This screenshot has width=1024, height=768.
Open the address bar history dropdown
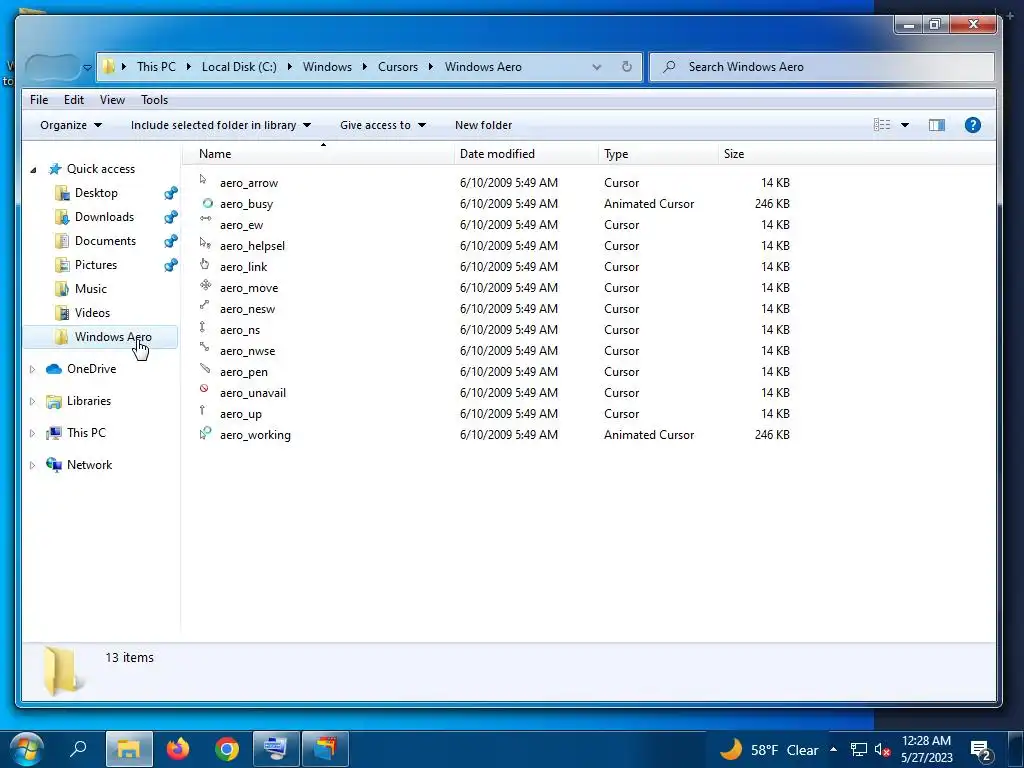(596, 67)
